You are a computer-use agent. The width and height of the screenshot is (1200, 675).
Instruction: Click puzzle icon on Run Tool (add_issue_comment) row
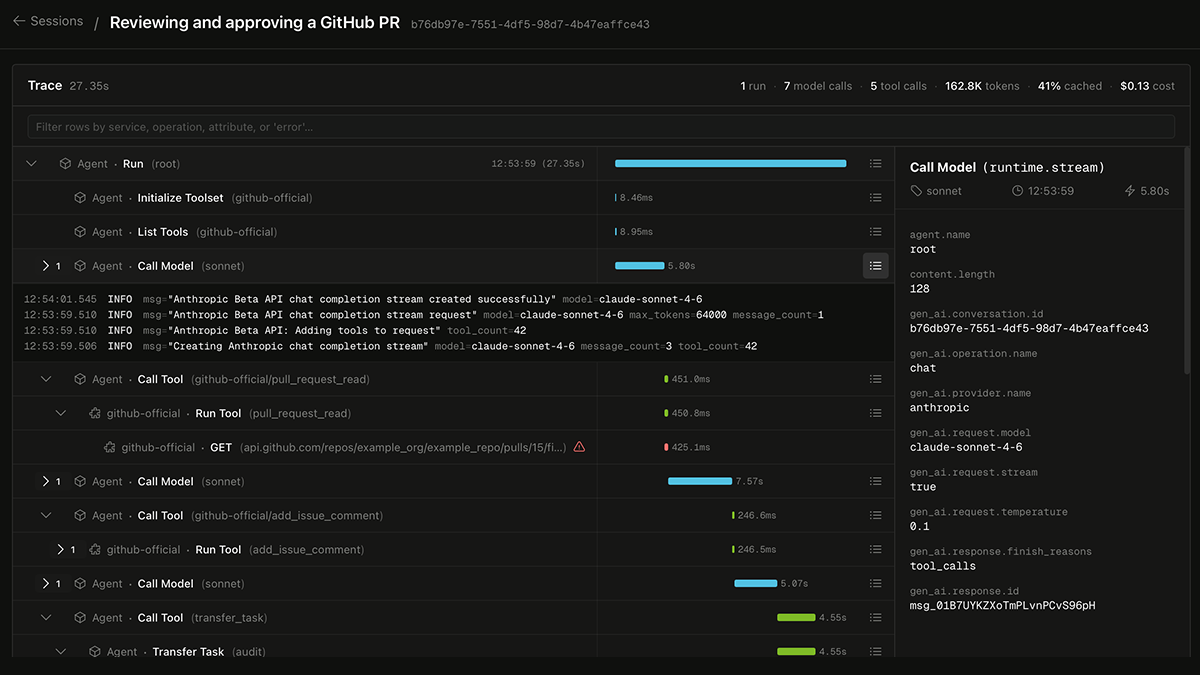(95, 549)
